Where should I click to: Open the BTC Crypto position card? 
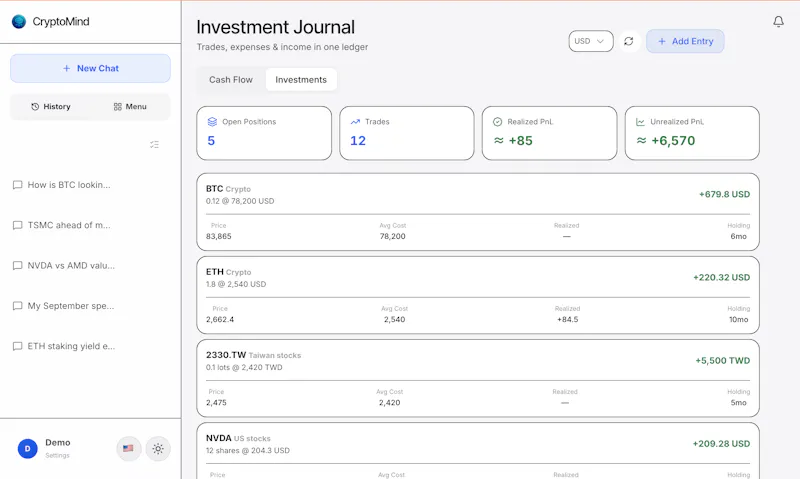[x=478, y=212]
